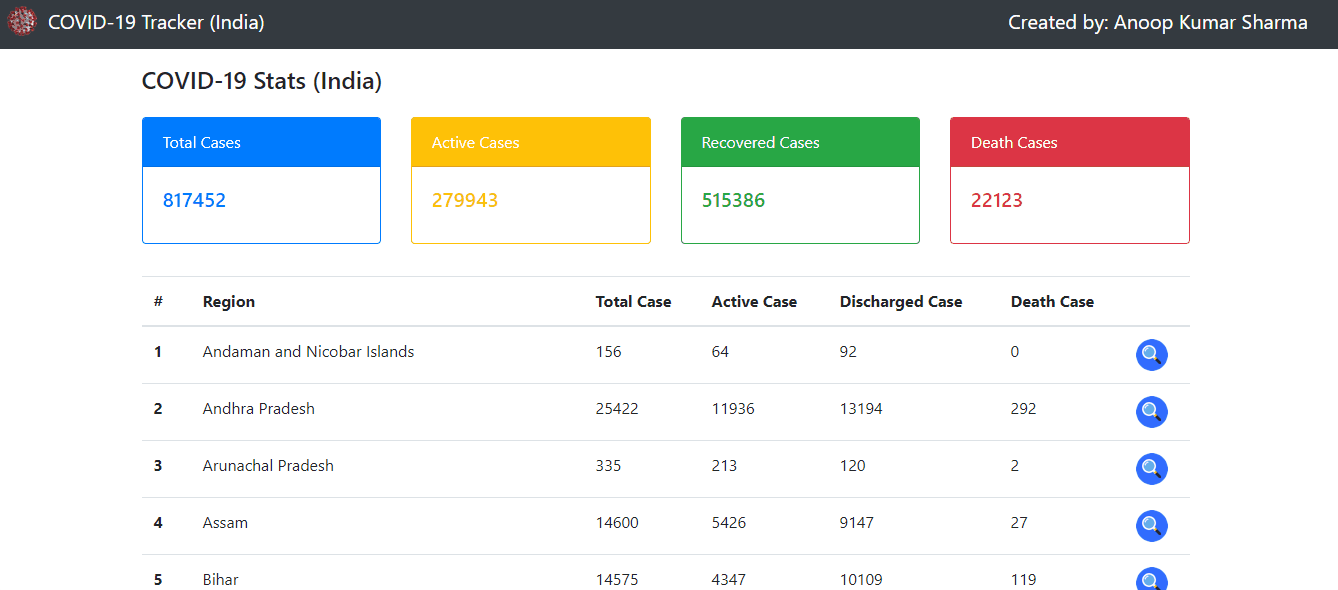Click Arunachal Pradesh active case 213
This screenshot has height=590, width=1338.
725,466
